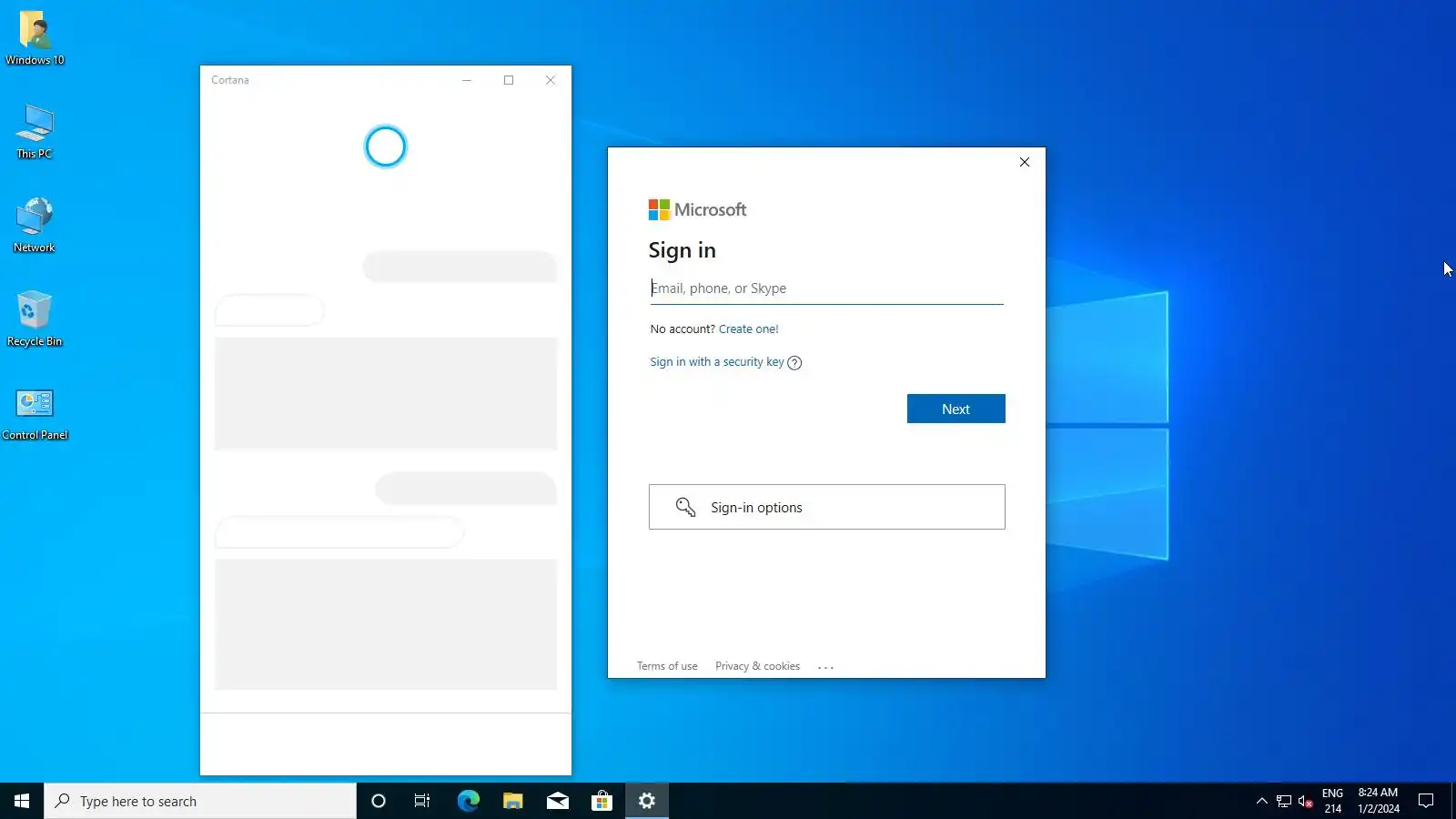Click the taskbar search box
Viewport: 1456px width, 819px height.
[x=200, y=801]
